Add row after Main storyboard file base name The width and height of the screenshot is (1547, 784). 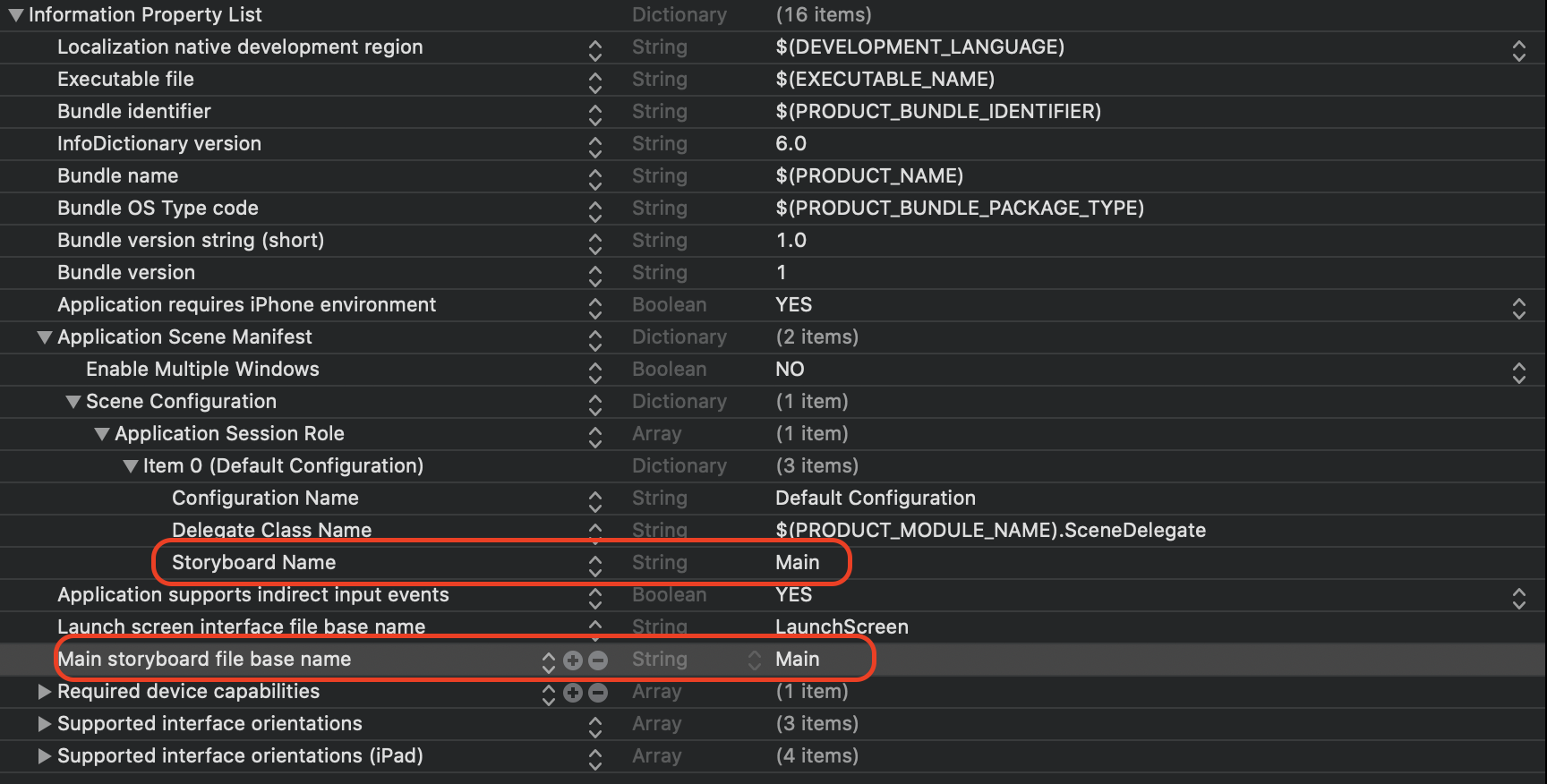click(x=573, y=660)
